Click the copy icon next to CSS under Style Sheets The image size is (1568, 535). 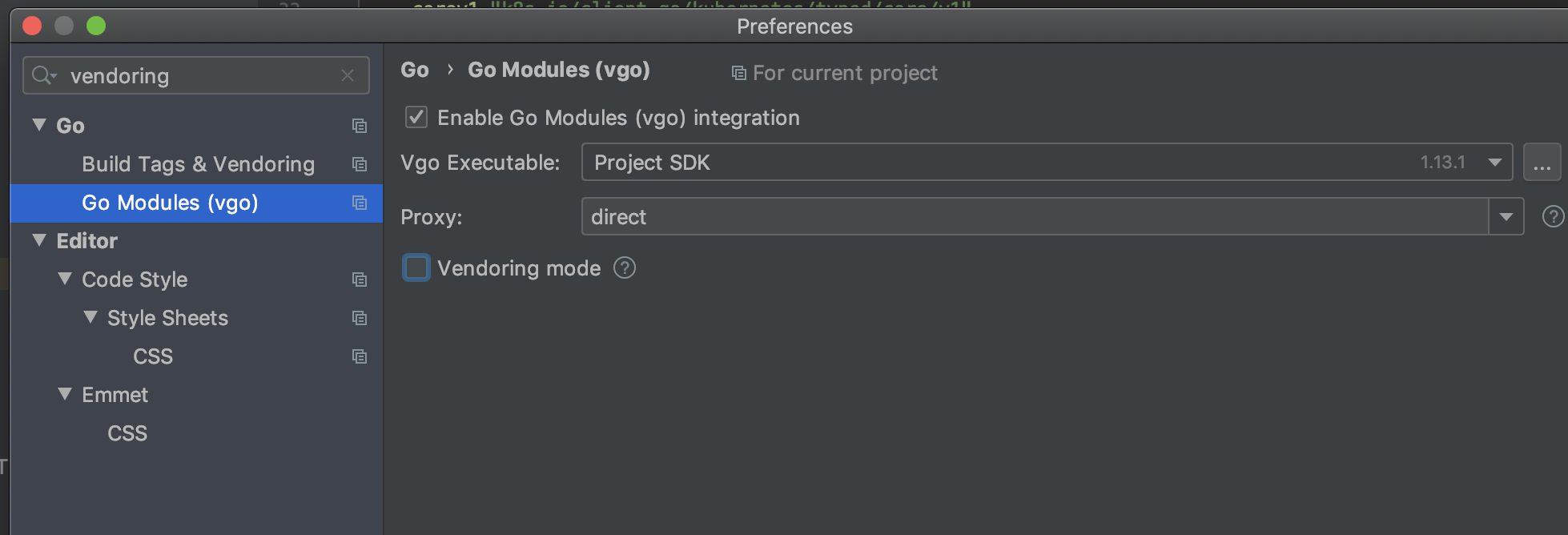pyautogui.click(x=359, y=356)
